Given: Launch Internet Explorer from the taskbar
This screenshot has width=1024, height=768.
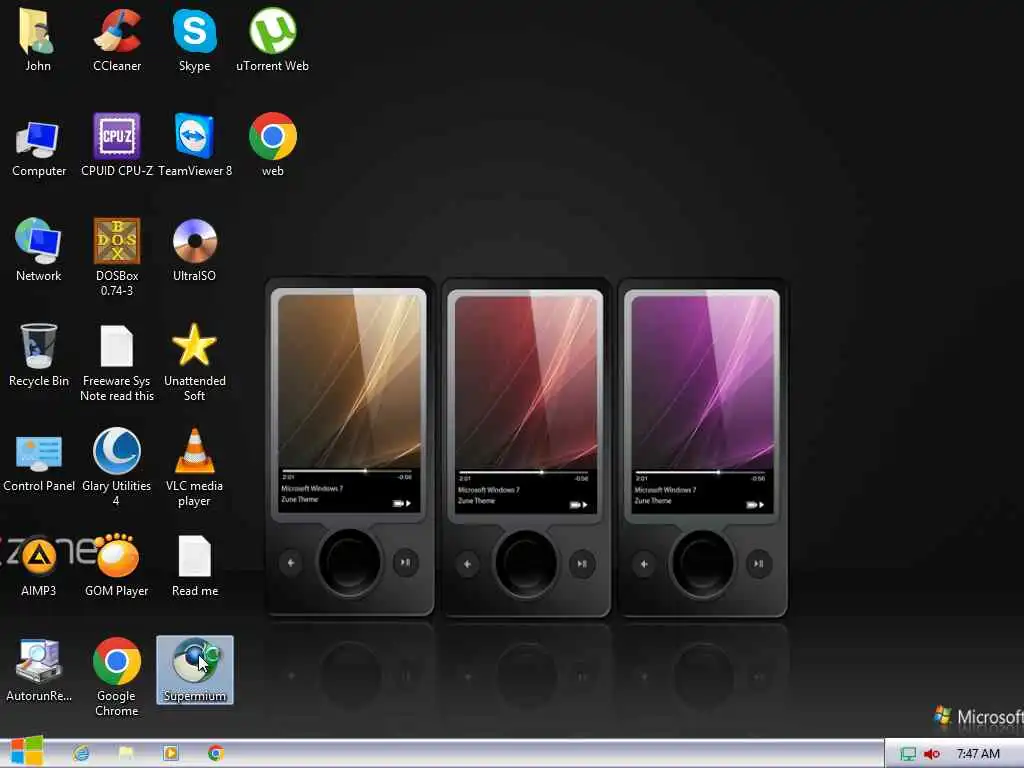Looking at the screenshot, I should tap(81, 753).
